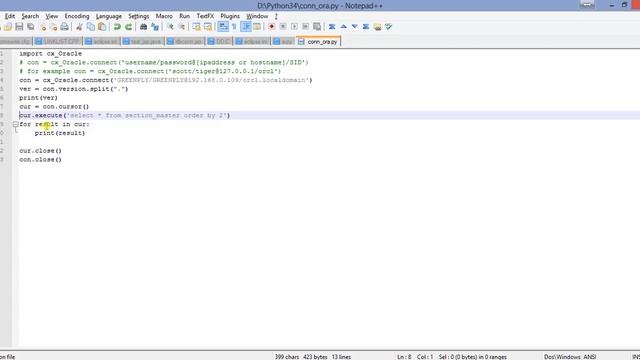Click the toolbar icon right of Indent Guide
Viewport: 640px width, 360px height.
click(257, 27)
